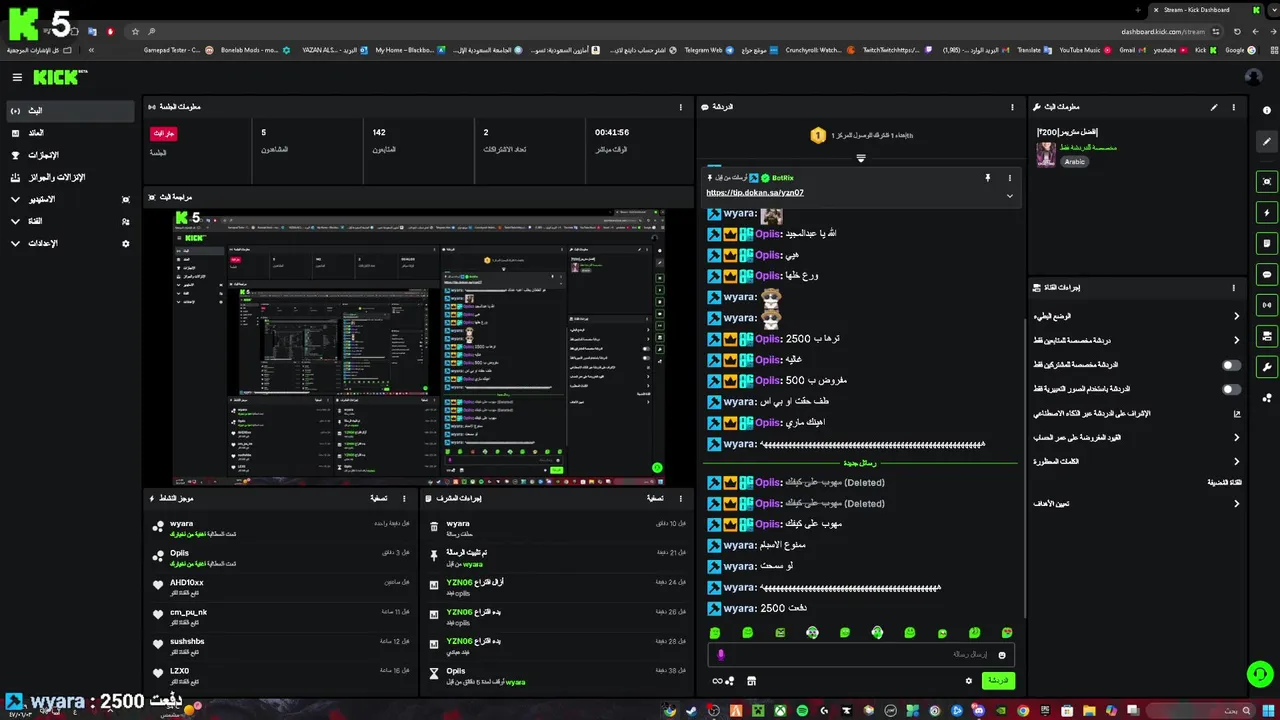
Task: Insert the first Kick emote in quick row
Action: (715, 633)
